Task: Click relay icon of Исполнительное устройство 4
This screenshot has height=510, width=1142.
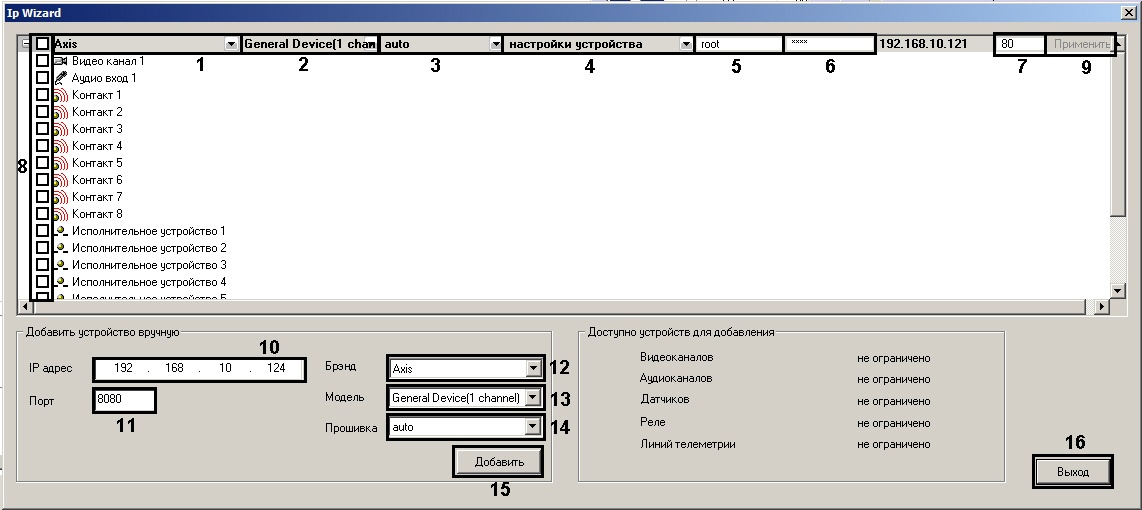Action: pos(61,282)
